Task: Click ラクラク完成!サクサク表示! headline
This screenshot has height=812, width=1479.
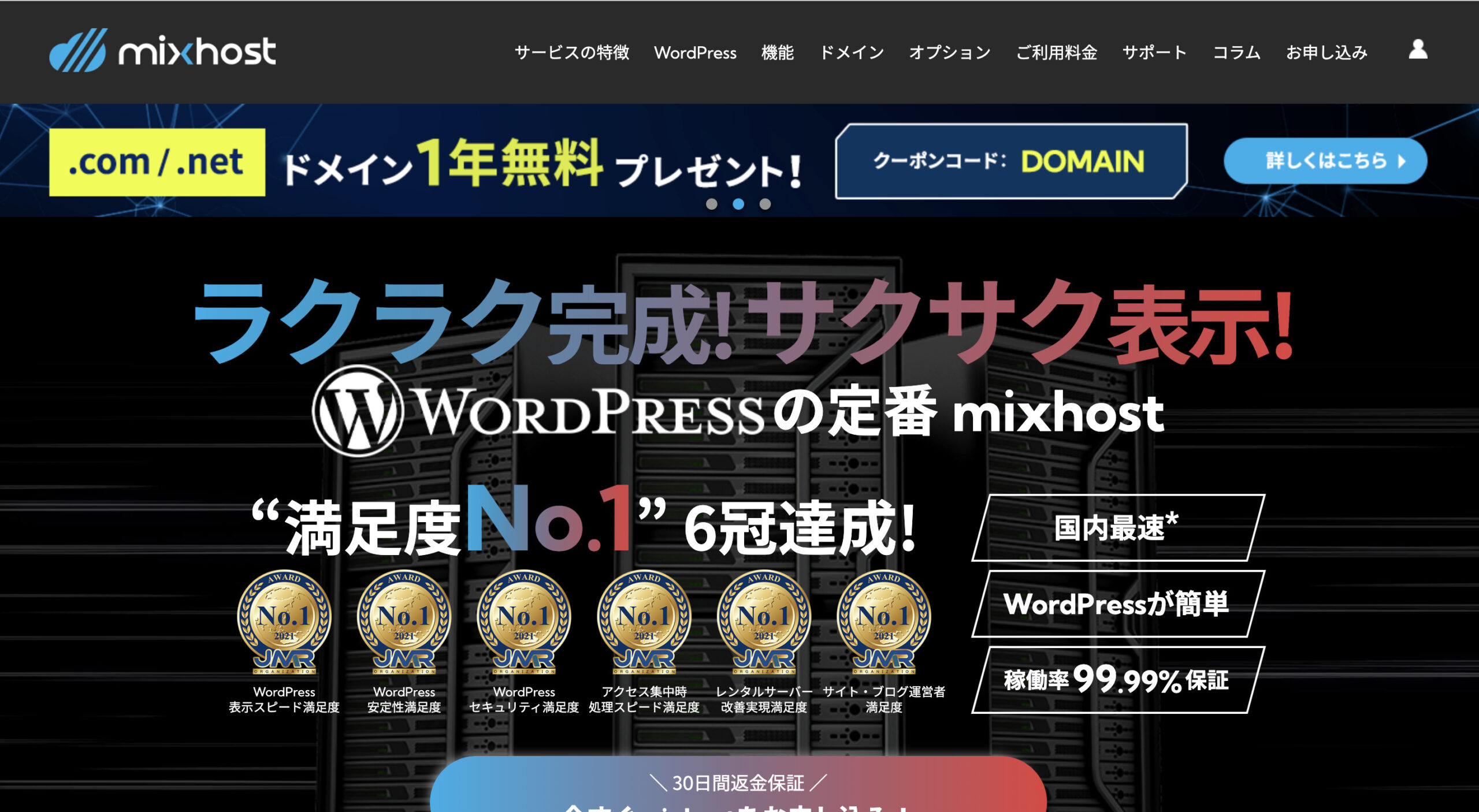Action: pyautogui.click(x=742, y=323)
